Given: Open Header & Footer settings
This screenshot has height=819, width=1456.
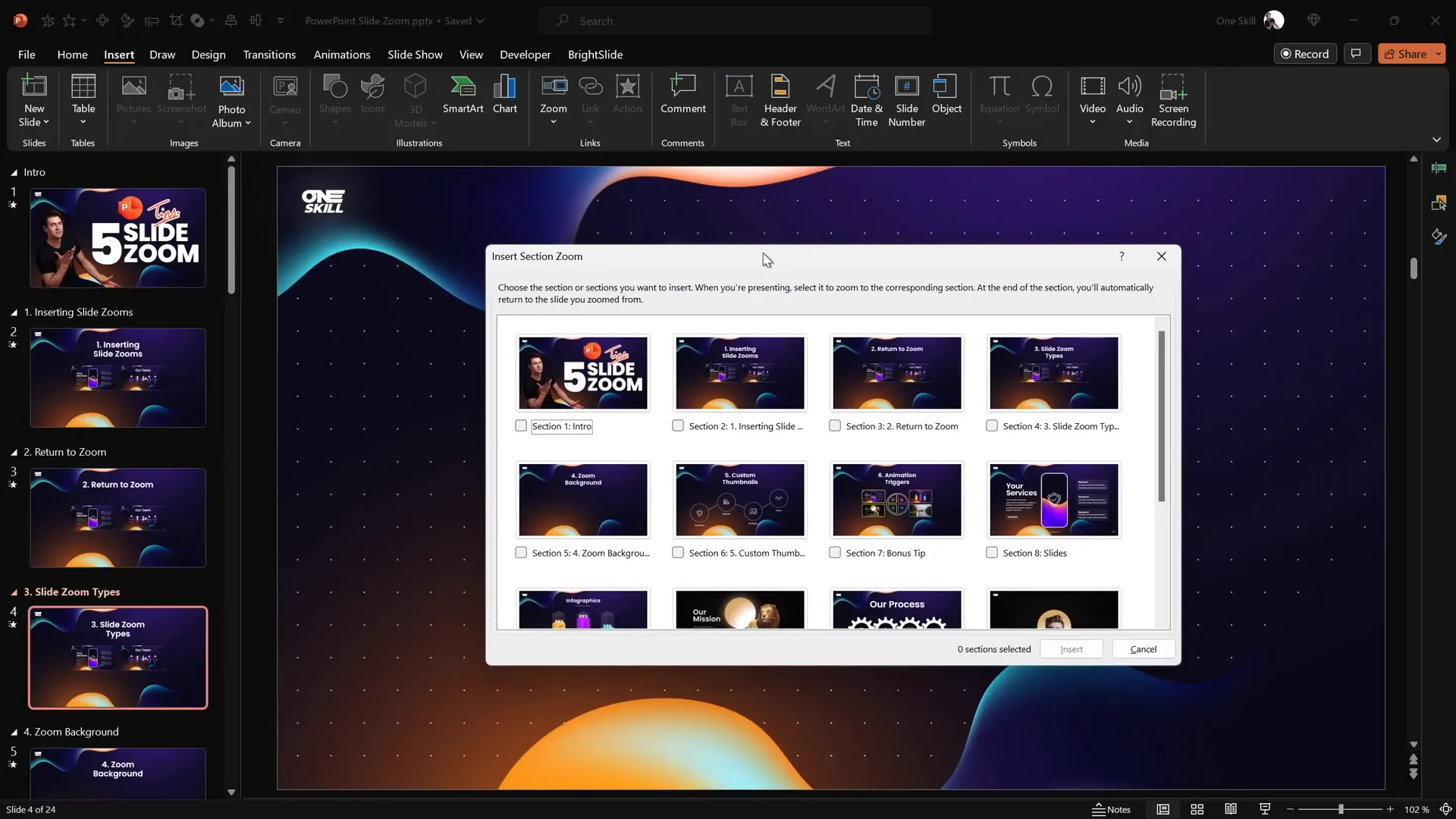Looking at the screenshot, I should coord(780,100).
